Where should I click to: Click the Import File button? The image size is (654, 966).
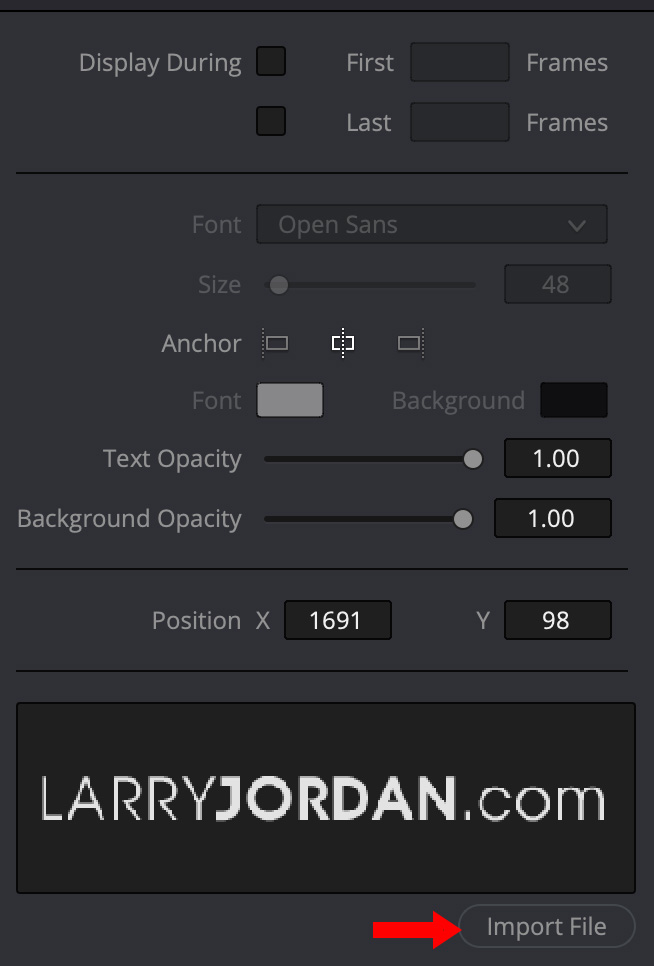[x=546, y=927]
